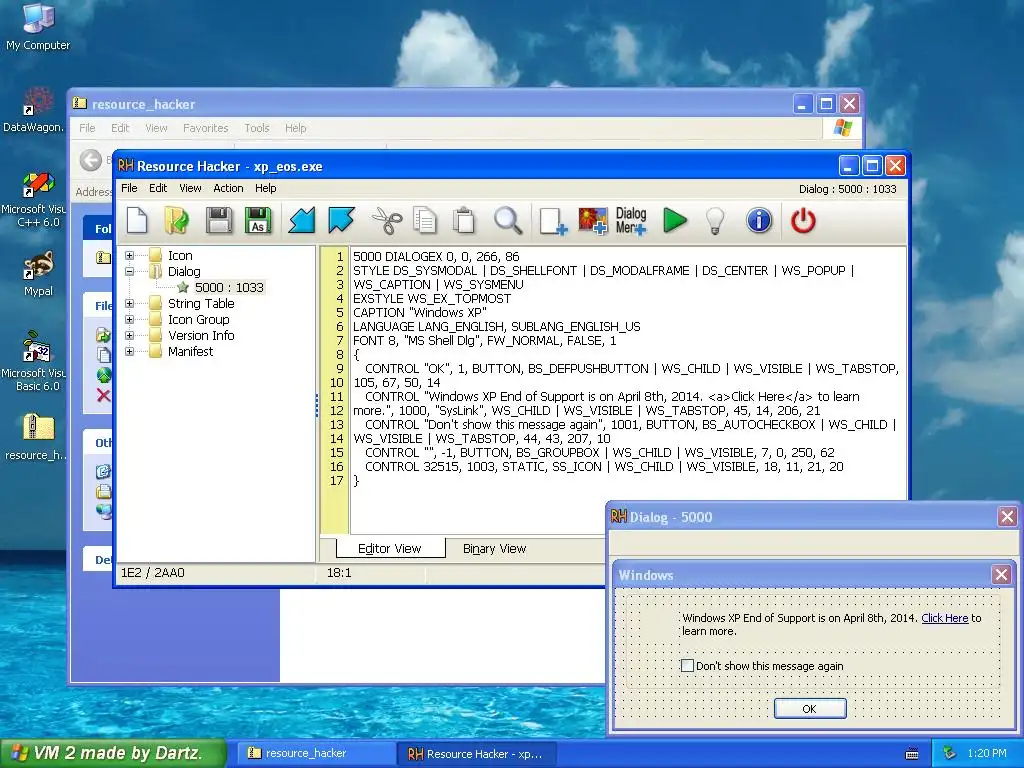The height and width of the screenshot is (768, 1024).
Task: Check Don't show this message again
Action: tap(687, 665)
